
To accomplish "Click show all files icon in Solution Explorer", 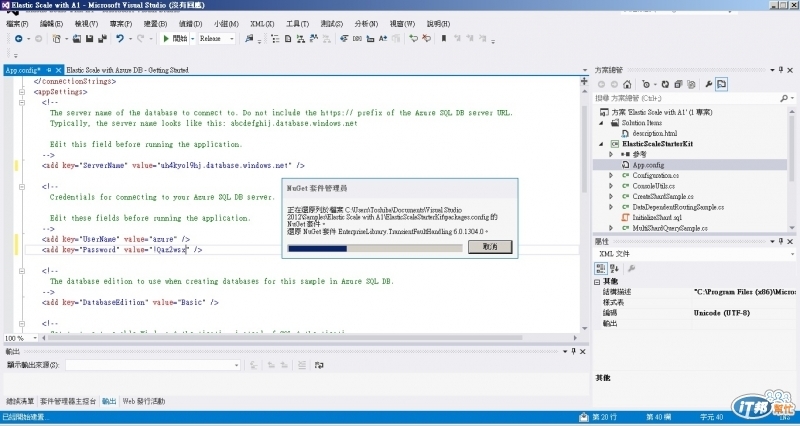I will pos(691,85).
